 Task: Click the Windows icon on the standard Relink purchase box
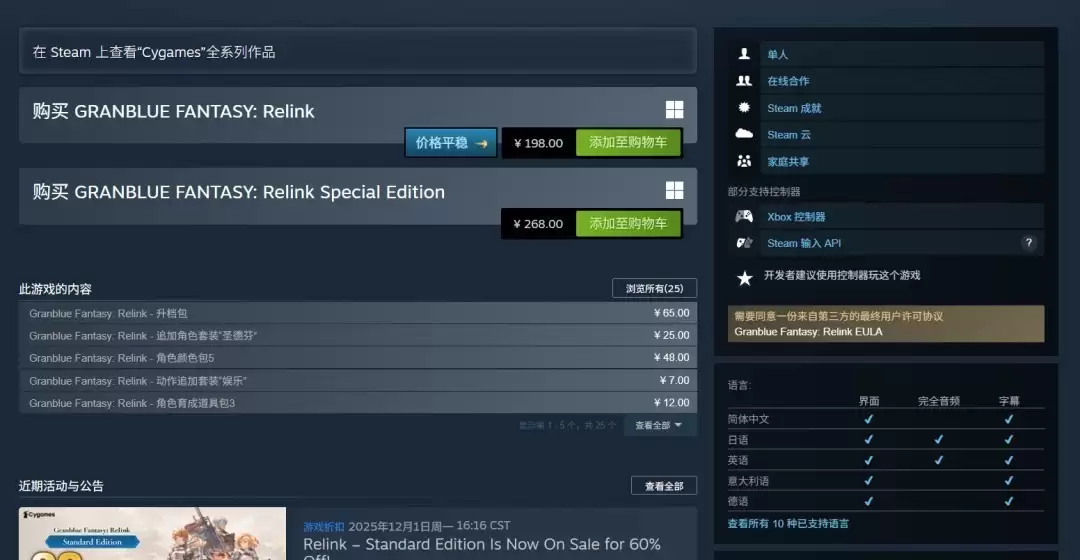point(674,110)
